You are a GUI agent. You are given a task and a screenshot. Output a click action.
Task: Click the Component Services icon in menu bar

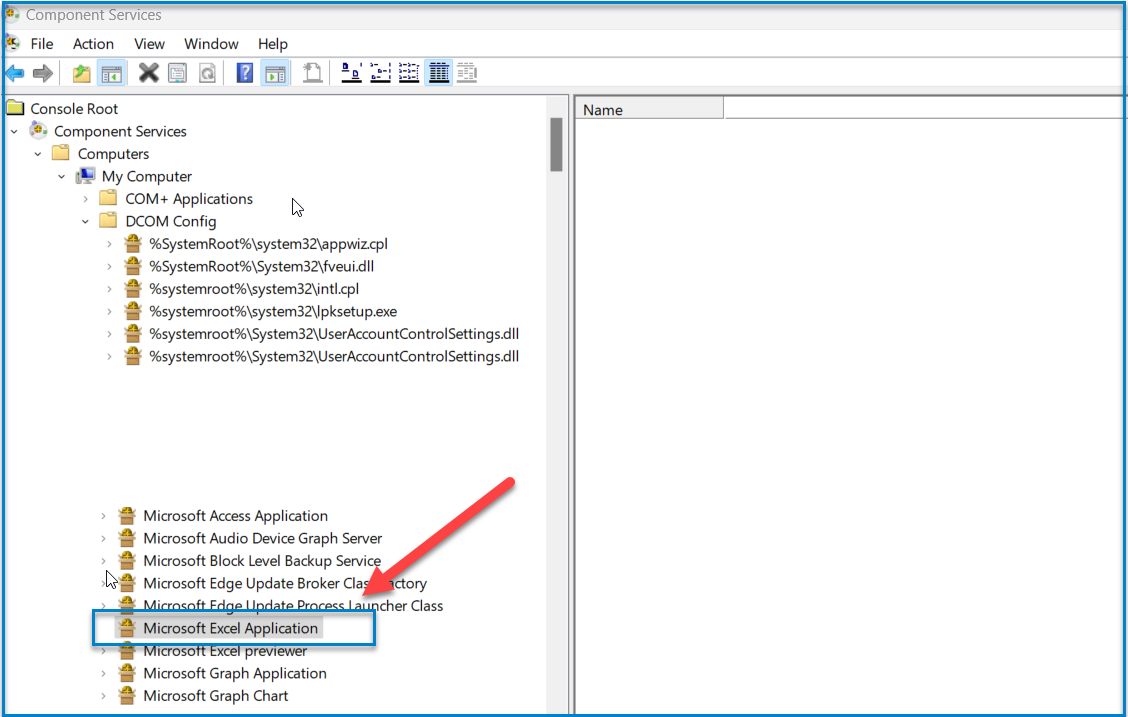tap(12, 44)
